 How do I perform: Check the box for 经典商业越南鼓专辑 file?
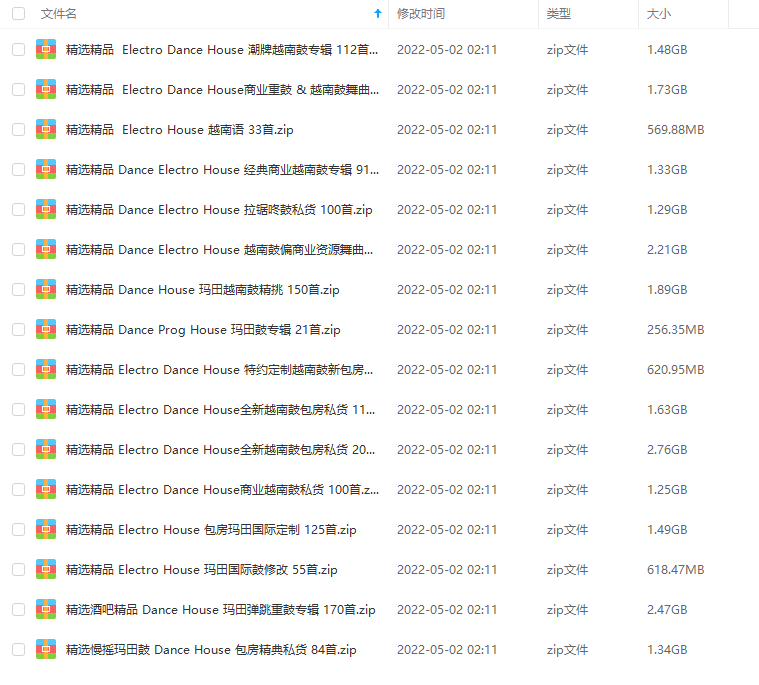18,169
